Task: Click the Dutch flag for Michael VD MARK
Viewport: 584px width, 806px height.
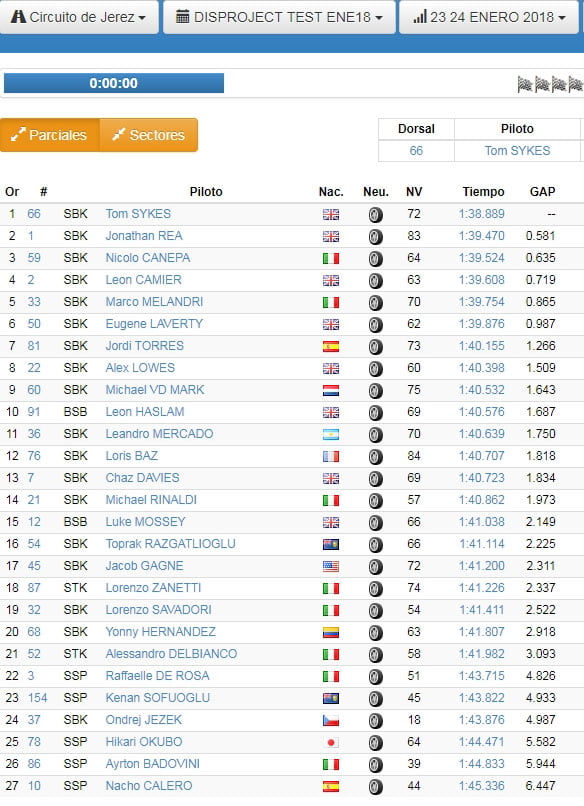Action: click(331, 391)
